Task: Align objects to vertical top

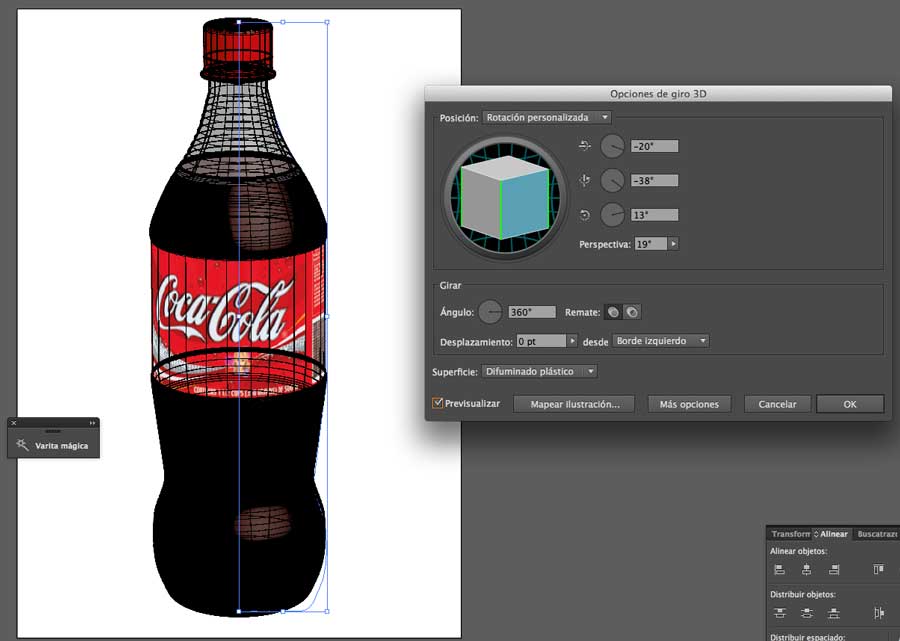Action: [x=879, y=569]
